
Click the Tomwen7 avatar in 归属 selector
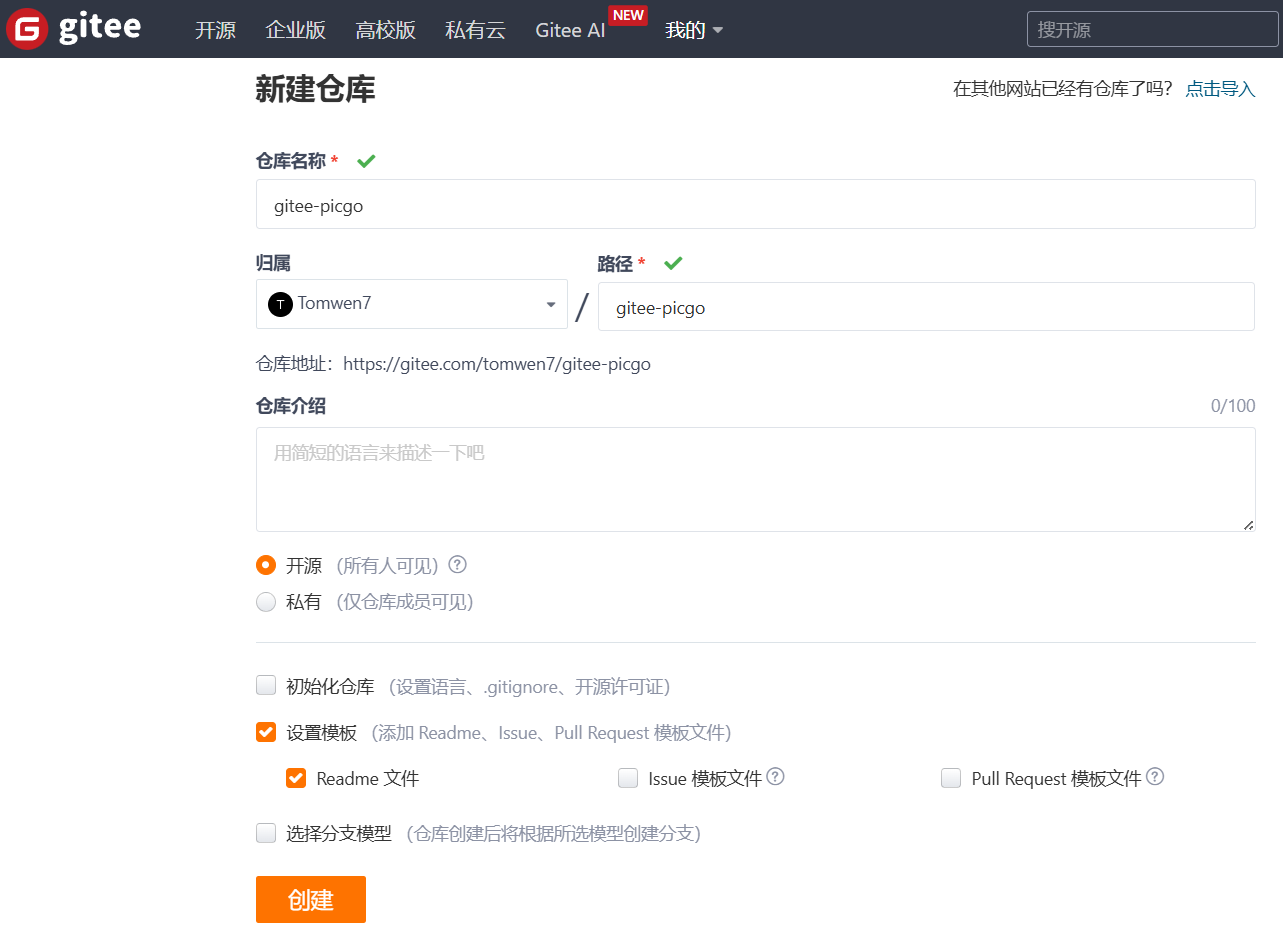pyautogui.click(x=280, y=304)
